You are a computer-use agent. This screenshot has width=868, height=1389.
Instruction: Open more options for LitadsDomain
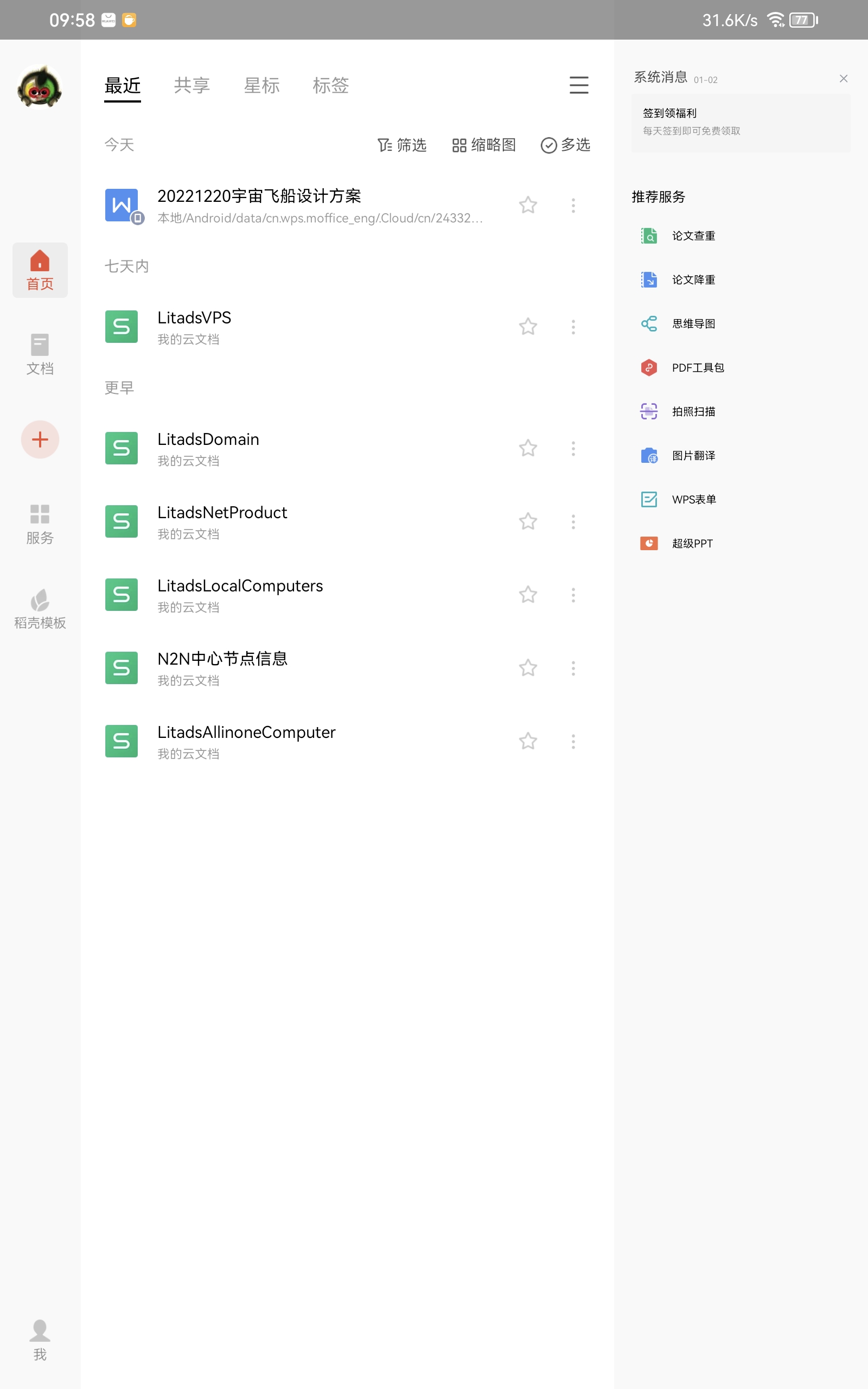click(573, 448)
